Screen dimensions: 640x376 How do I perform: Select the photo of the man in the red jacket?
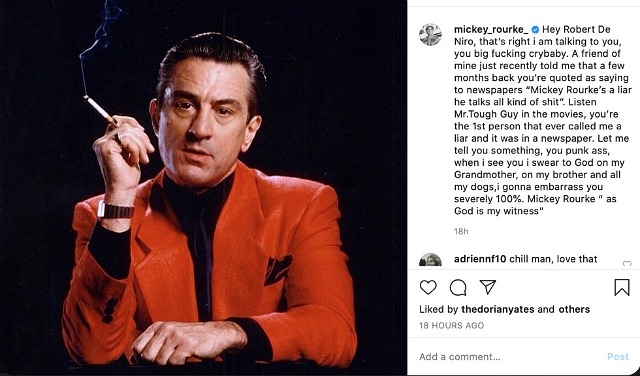pyautogui.click(x=203, y=188)
